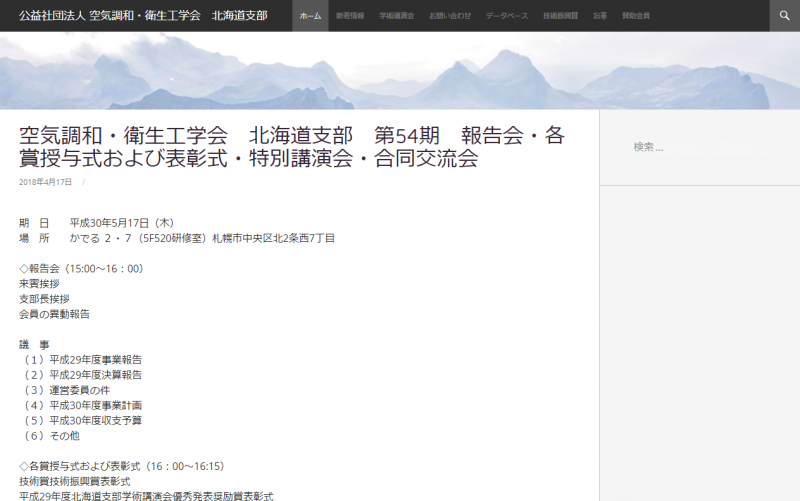Open the 学術講演会 menu item

pos(396,16)
